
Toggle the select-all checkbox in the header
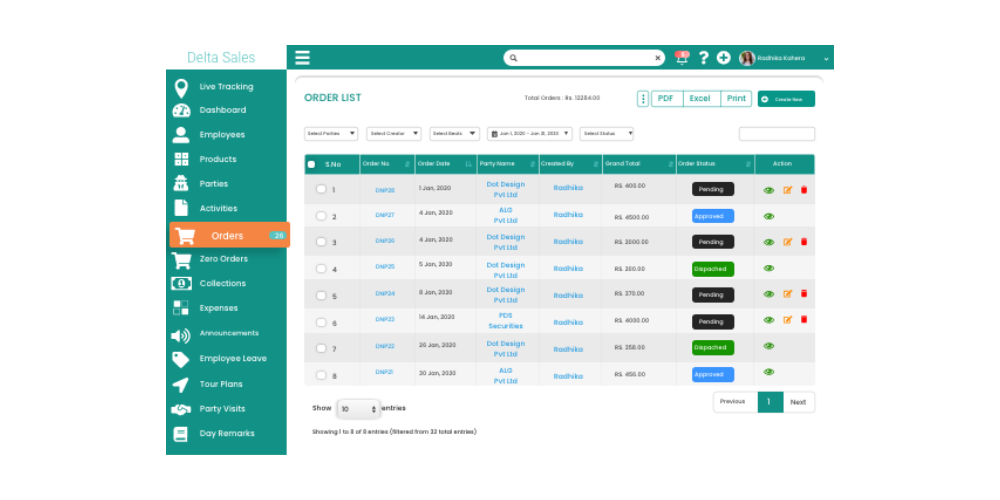[311, 164]
